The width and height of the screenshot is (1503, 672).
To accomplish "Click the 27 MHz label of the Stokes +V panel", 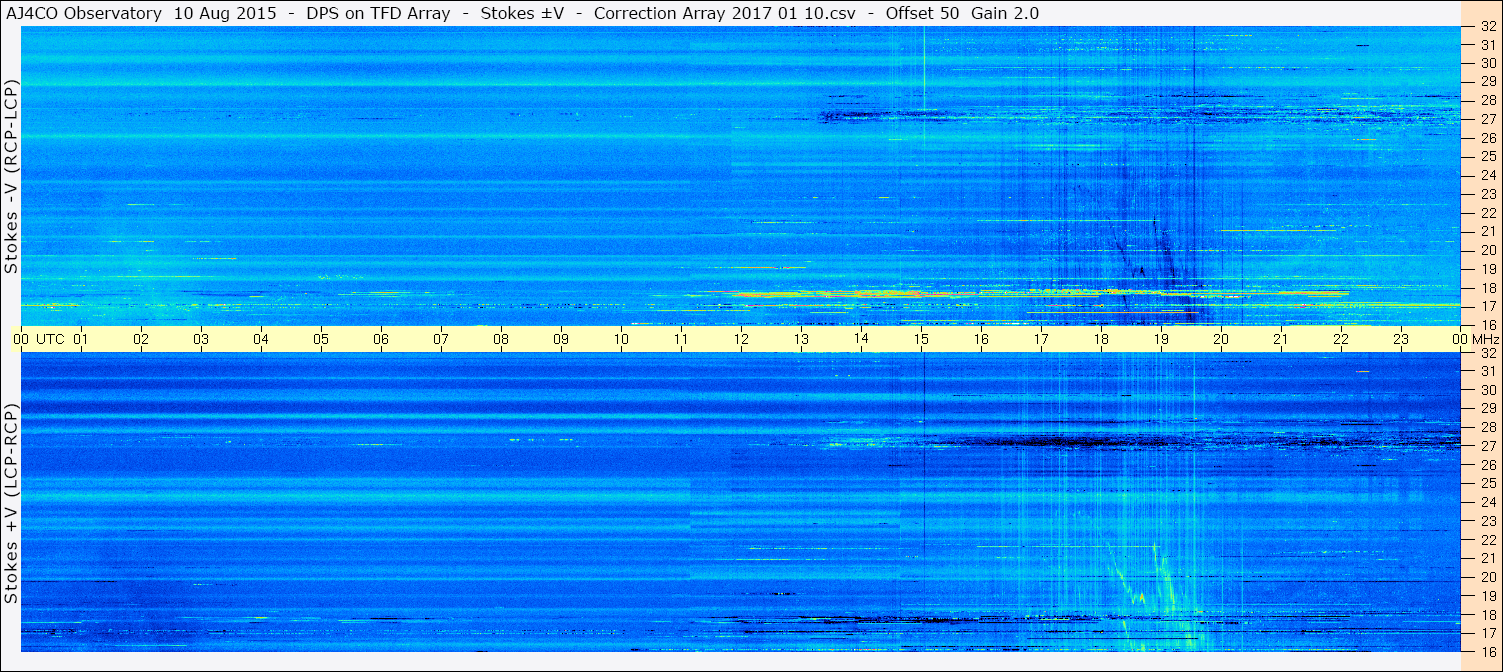I will coord(1487,446).
